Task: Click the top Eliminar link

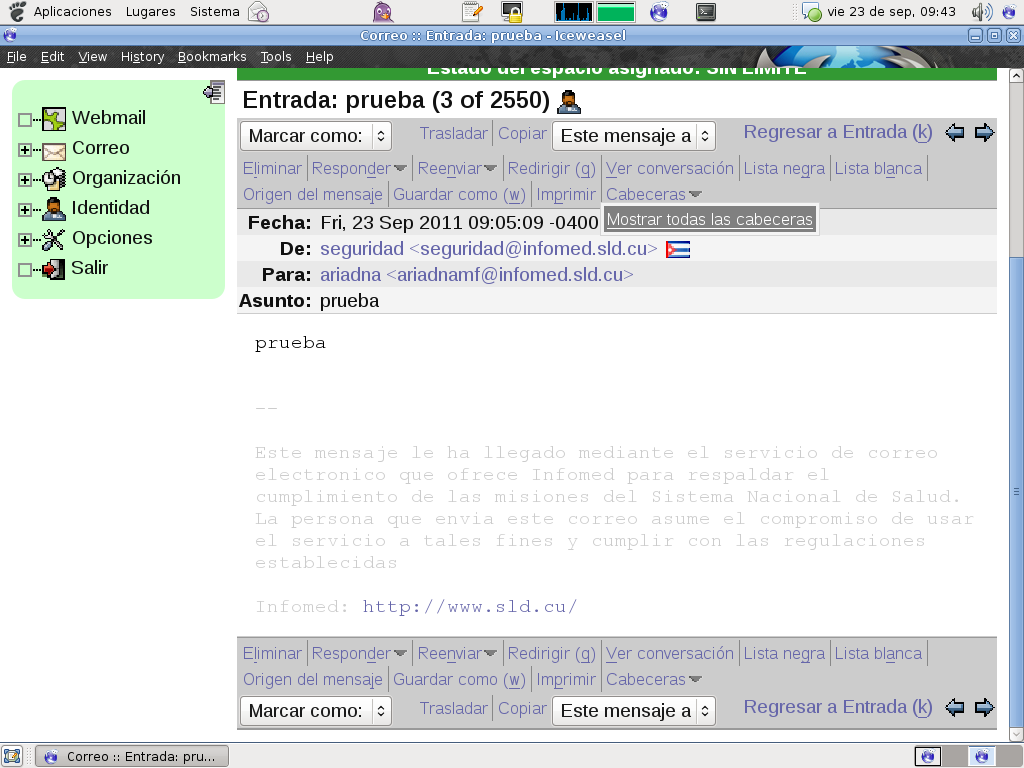Action: click(x=272, y=168)
